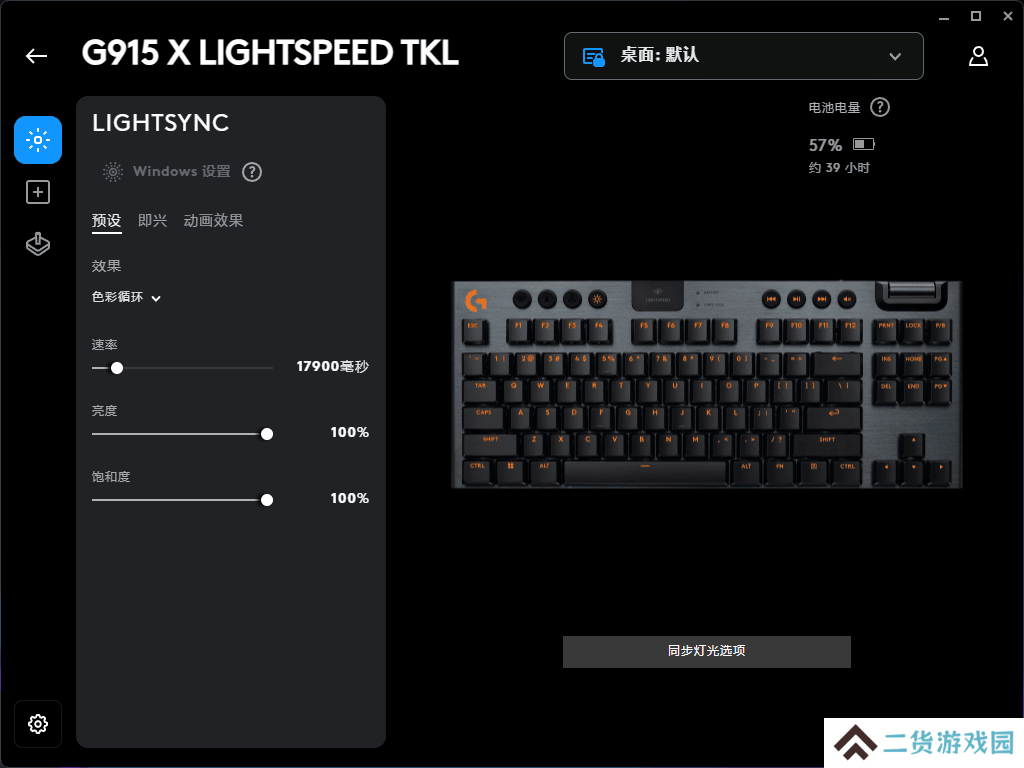Click the desktop profile lock icon
1024x768 pixels.
594,57
